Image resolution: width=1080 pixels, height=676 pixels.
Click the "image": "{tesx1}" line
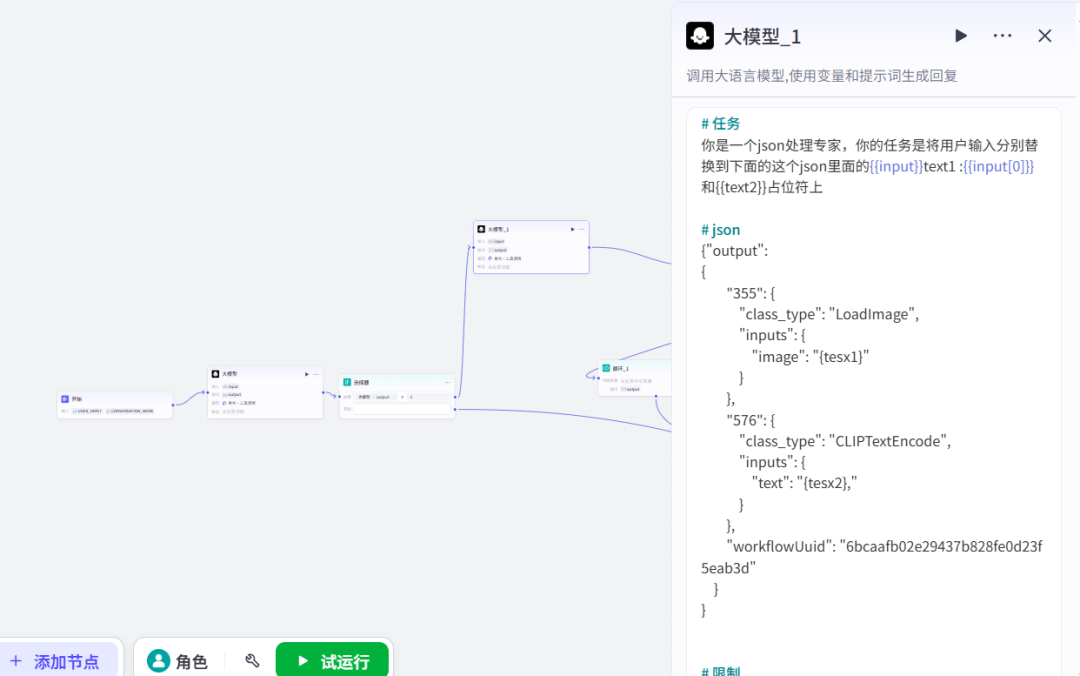(x=810, y=356)
